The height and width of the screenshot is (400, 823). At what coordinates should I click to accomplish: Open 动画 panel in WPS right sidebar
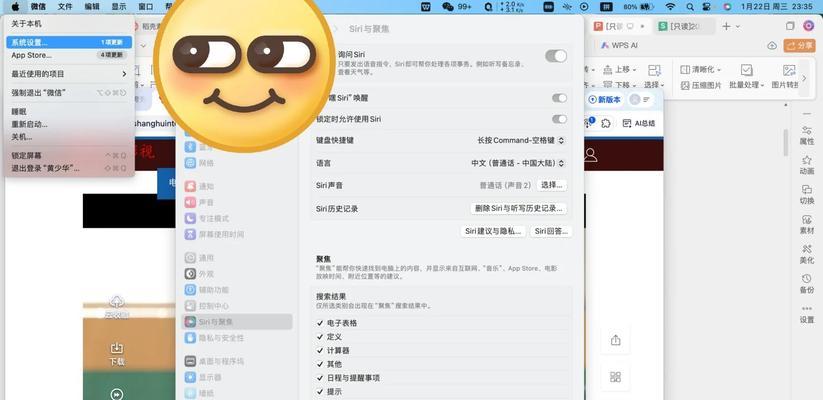pyautogui.click(x=807, y=165)
